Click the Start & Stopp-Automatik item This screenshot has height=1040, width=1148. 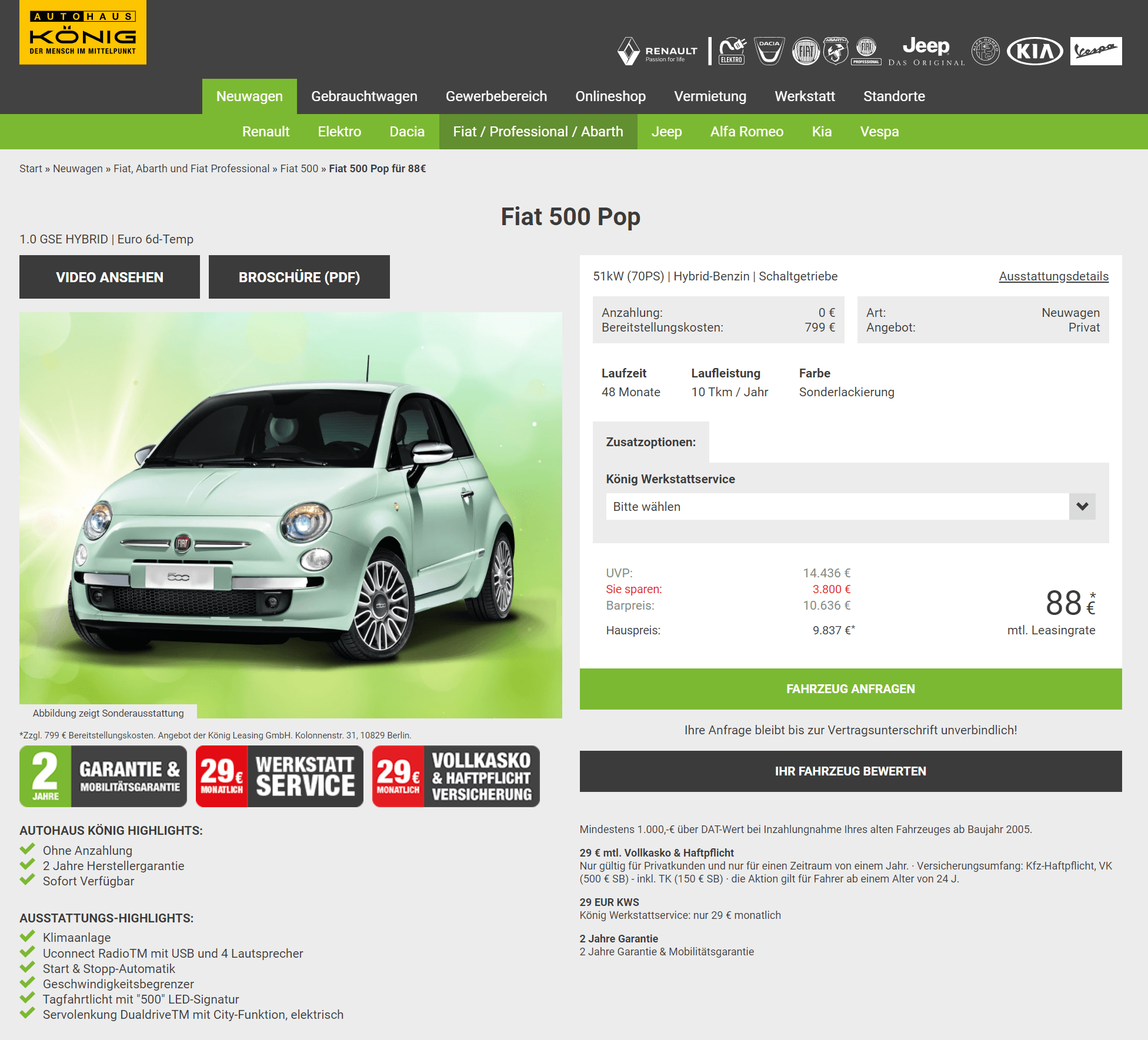109,969
